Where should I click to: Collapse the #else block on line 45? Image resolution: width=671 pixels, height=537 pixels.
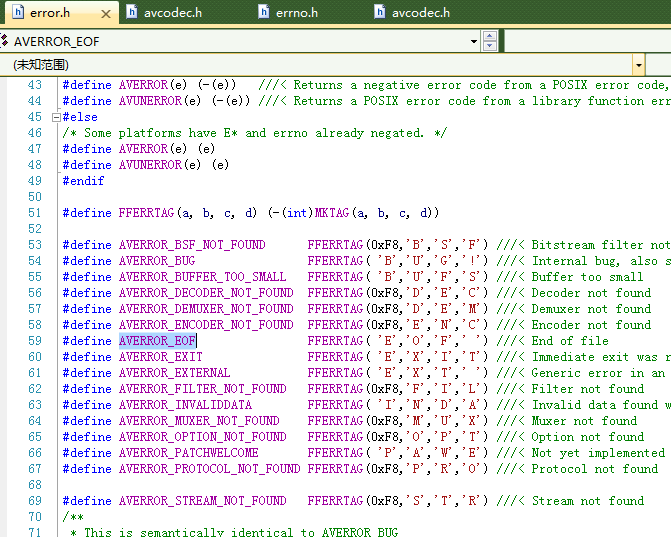[x=56, y=117]
